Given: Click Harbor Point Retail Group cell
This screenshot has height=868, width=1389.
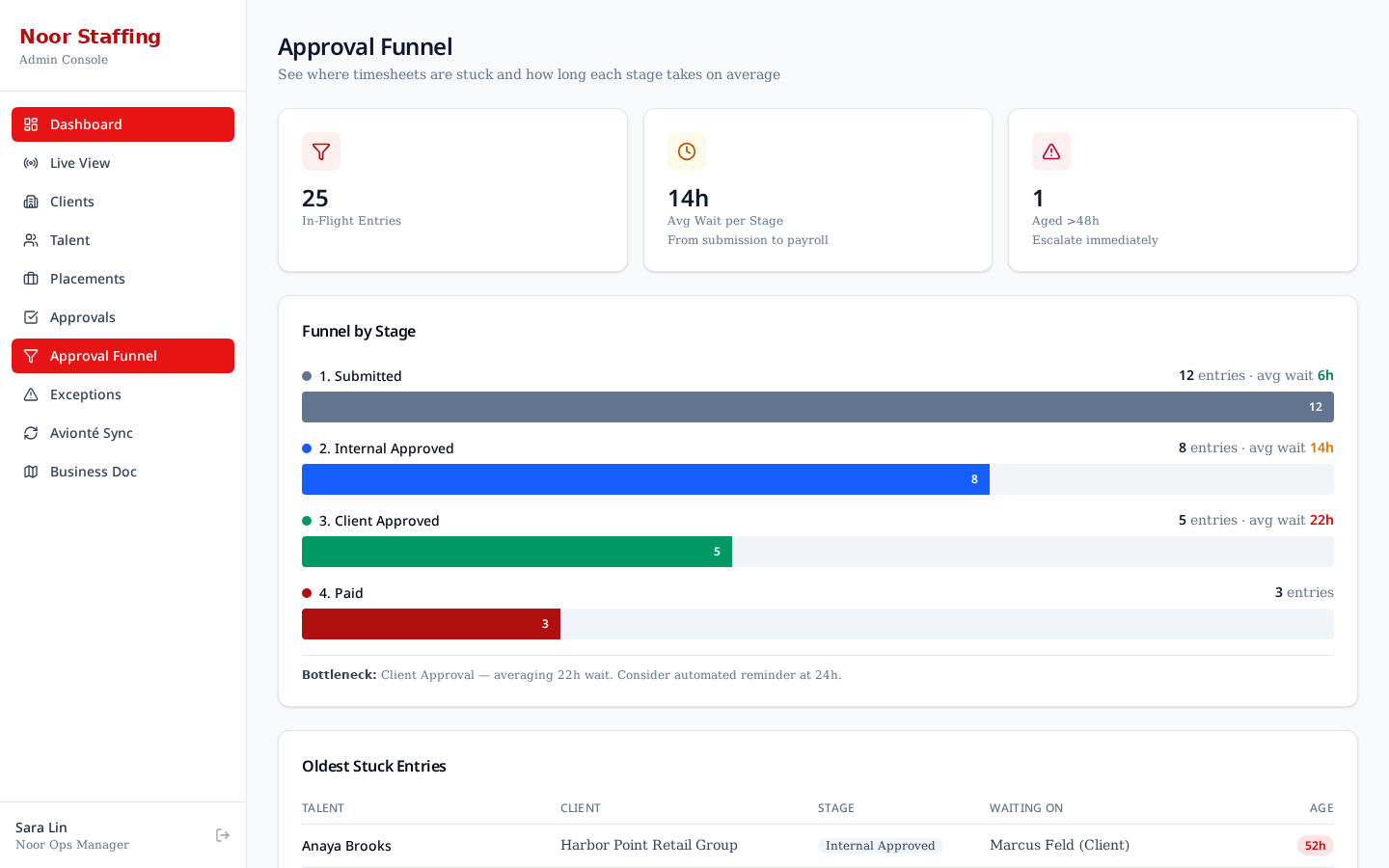Looking at the screenshot, I should 649,845.
